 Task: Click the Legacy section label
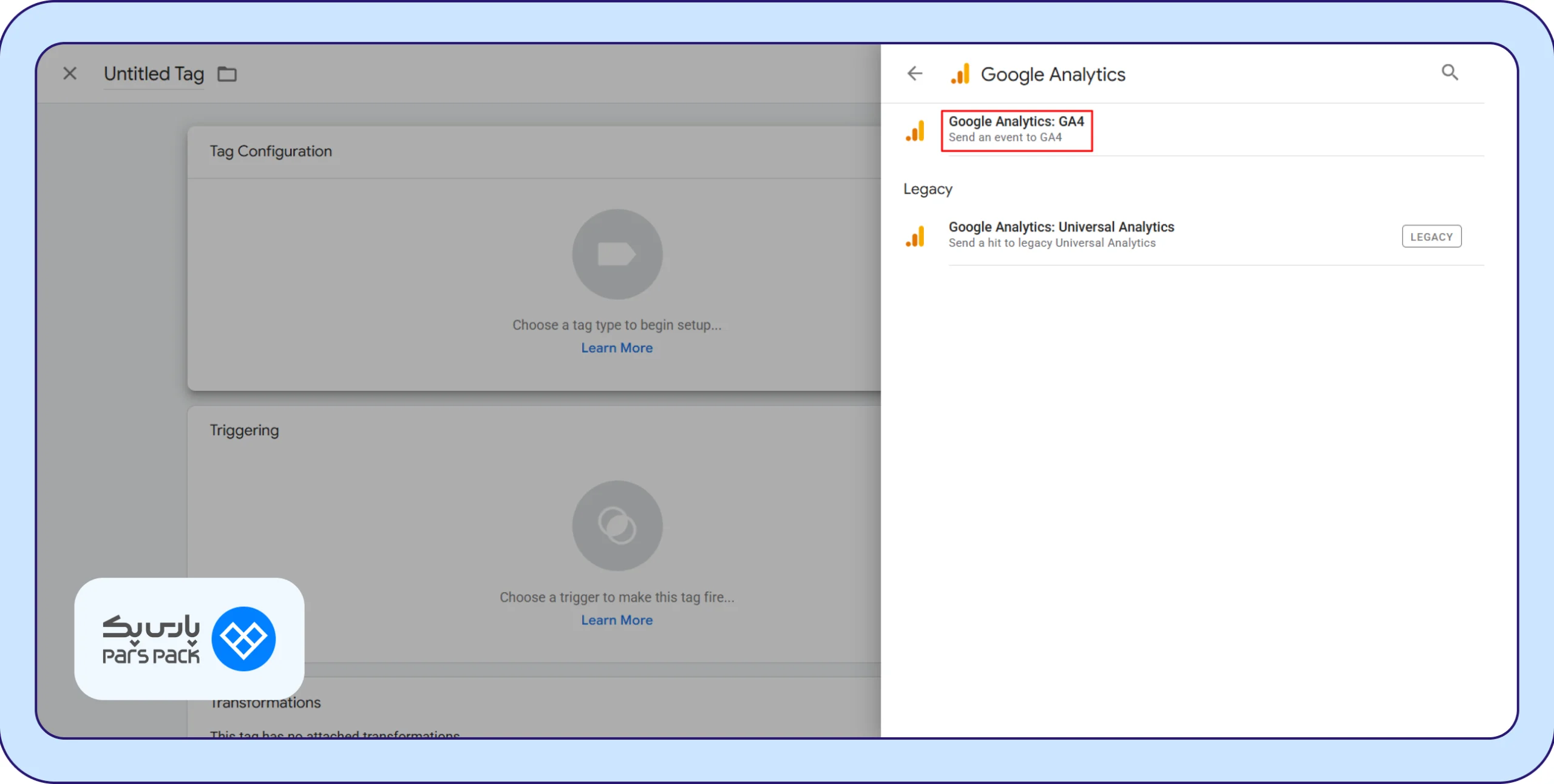[x=928, y=189]
